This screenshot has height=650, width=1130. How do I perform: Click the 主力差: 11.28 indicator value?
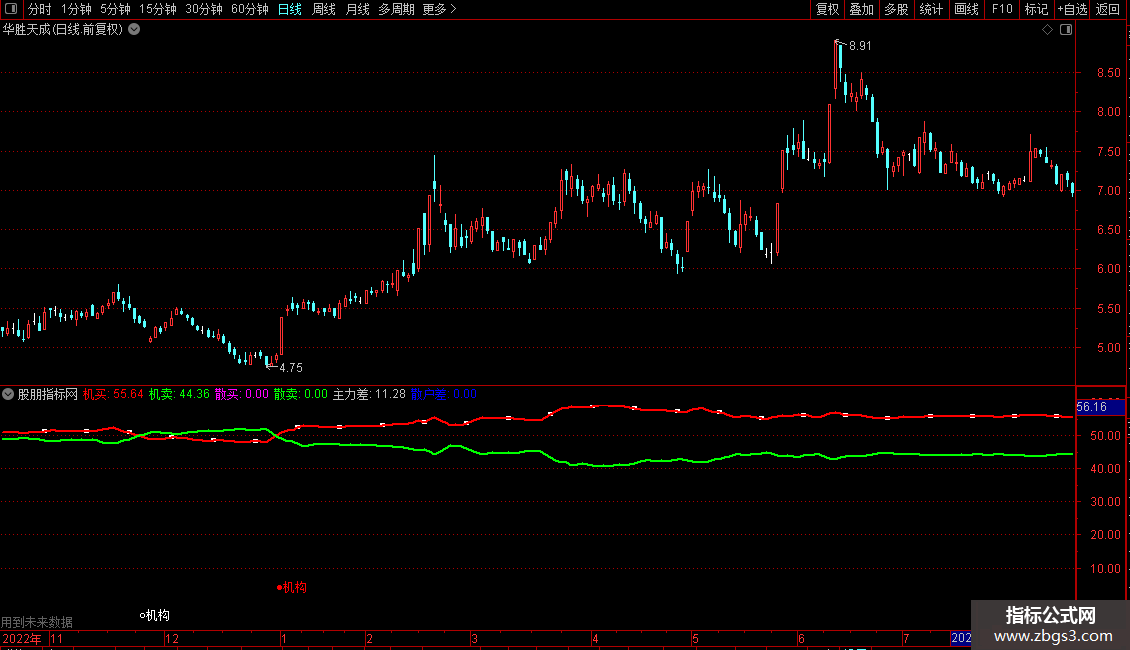coord(369,394)
